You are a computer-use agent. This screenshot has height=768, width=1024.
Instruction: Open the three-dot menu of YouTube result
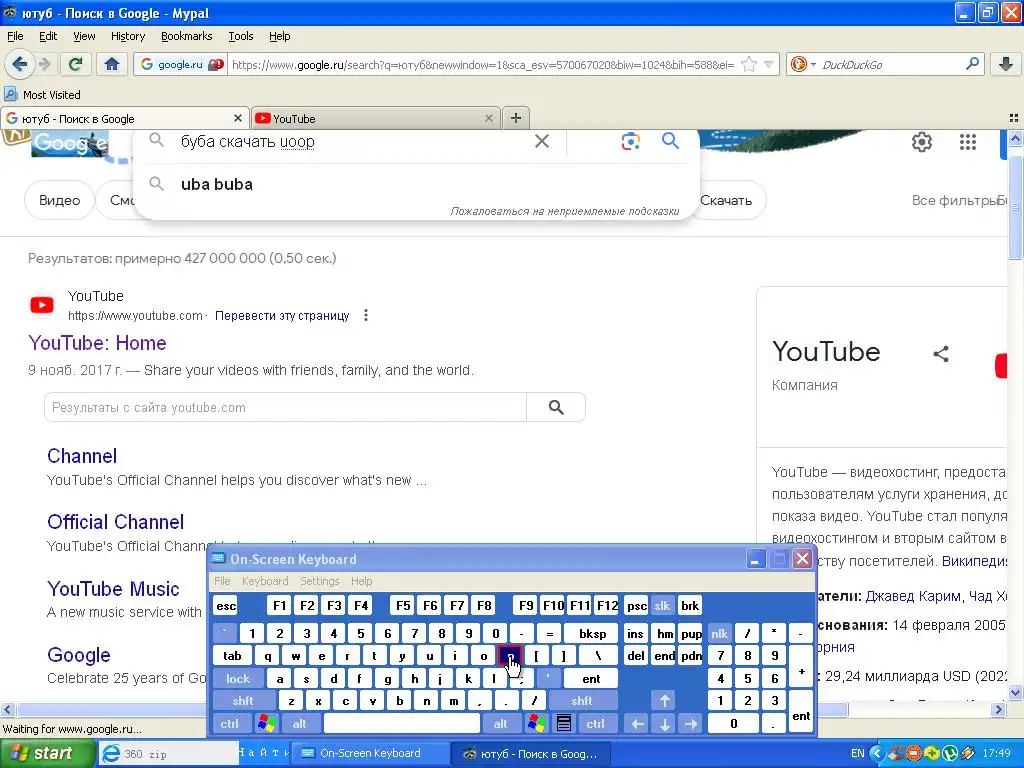pos(366,315)
